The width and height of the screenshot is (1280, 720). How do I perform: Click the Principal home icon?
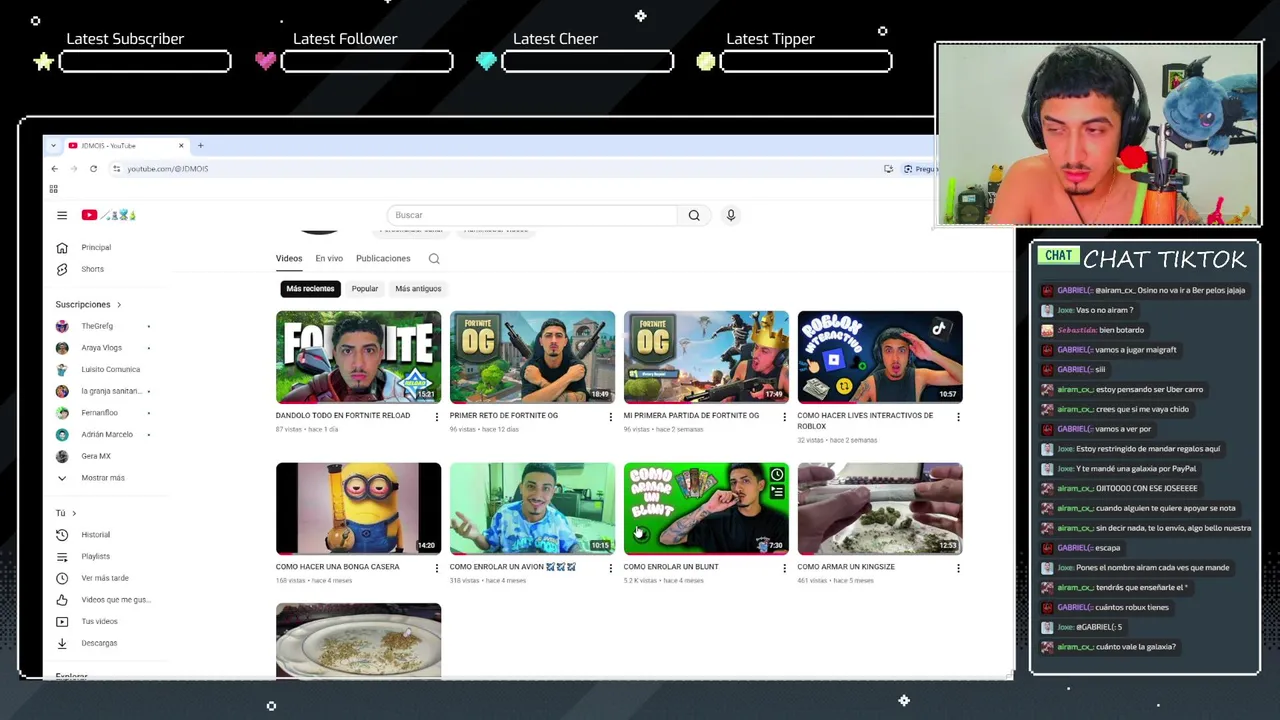pyautogui.click(x=62, y=247)
